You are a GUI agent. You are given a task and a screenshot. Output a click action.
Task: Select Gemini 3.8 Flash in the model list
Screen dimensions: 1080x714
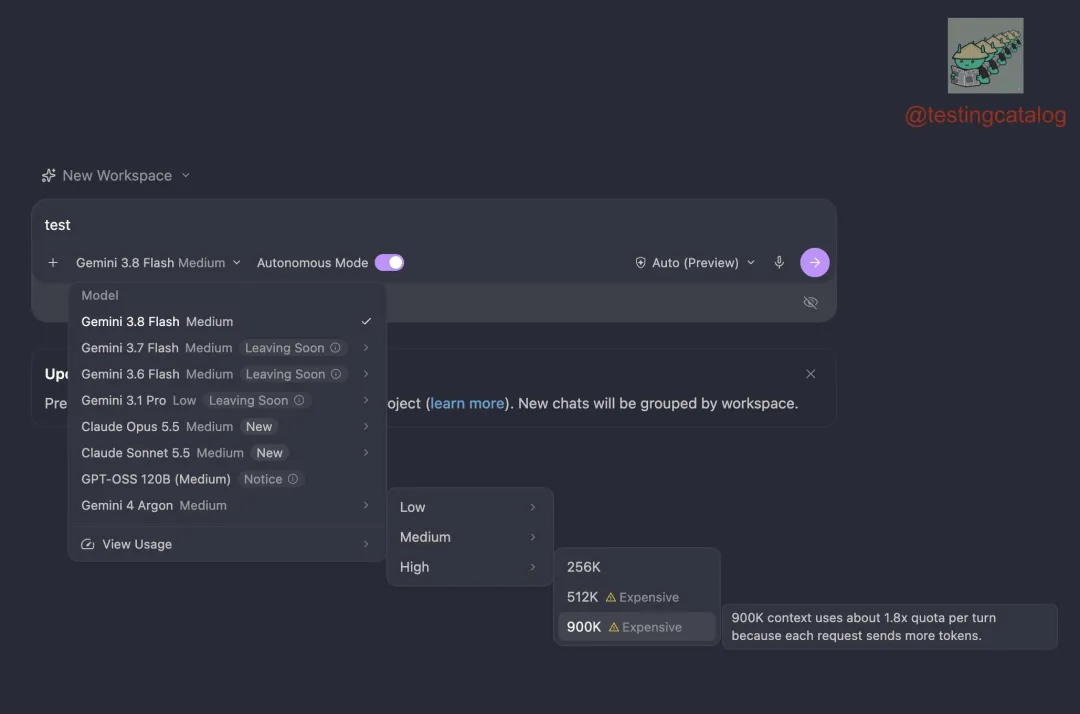click(x=227, y=322)
